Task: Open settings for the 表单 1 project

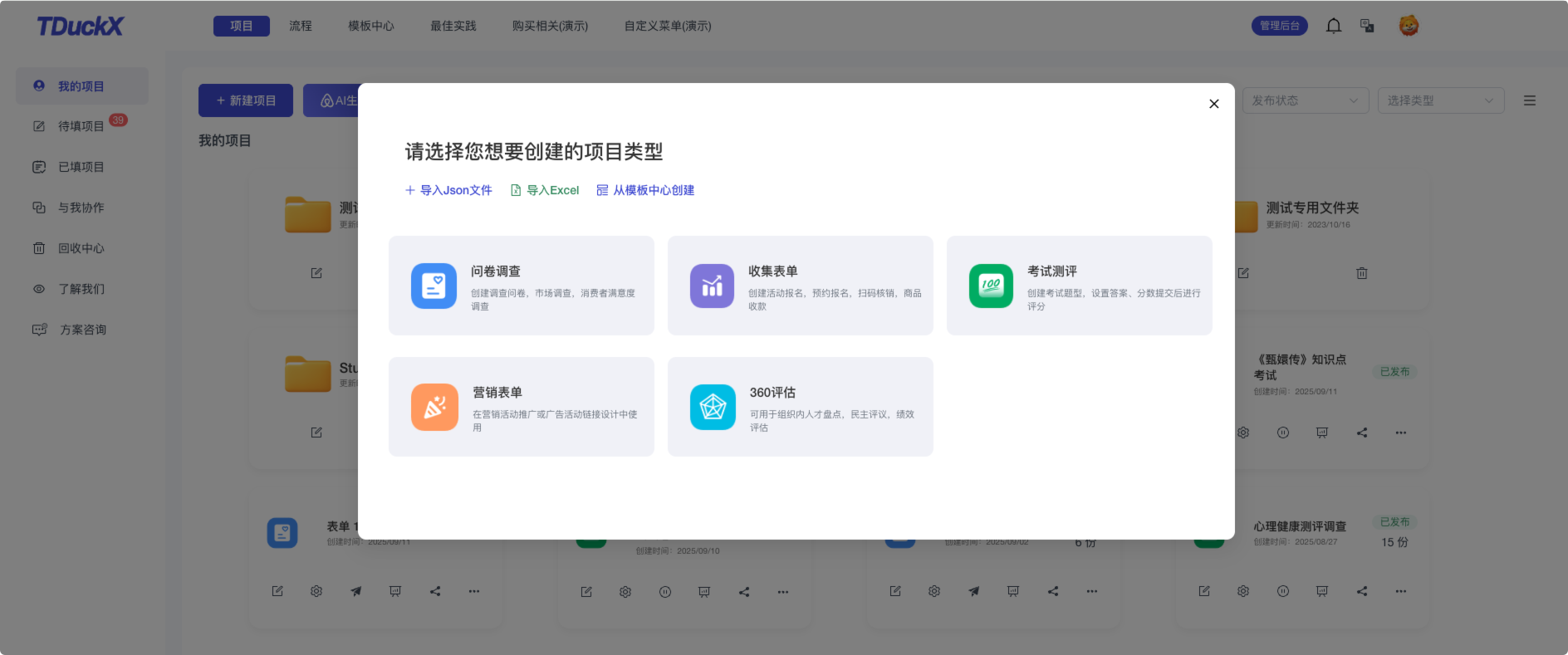Action: (316, 591)
